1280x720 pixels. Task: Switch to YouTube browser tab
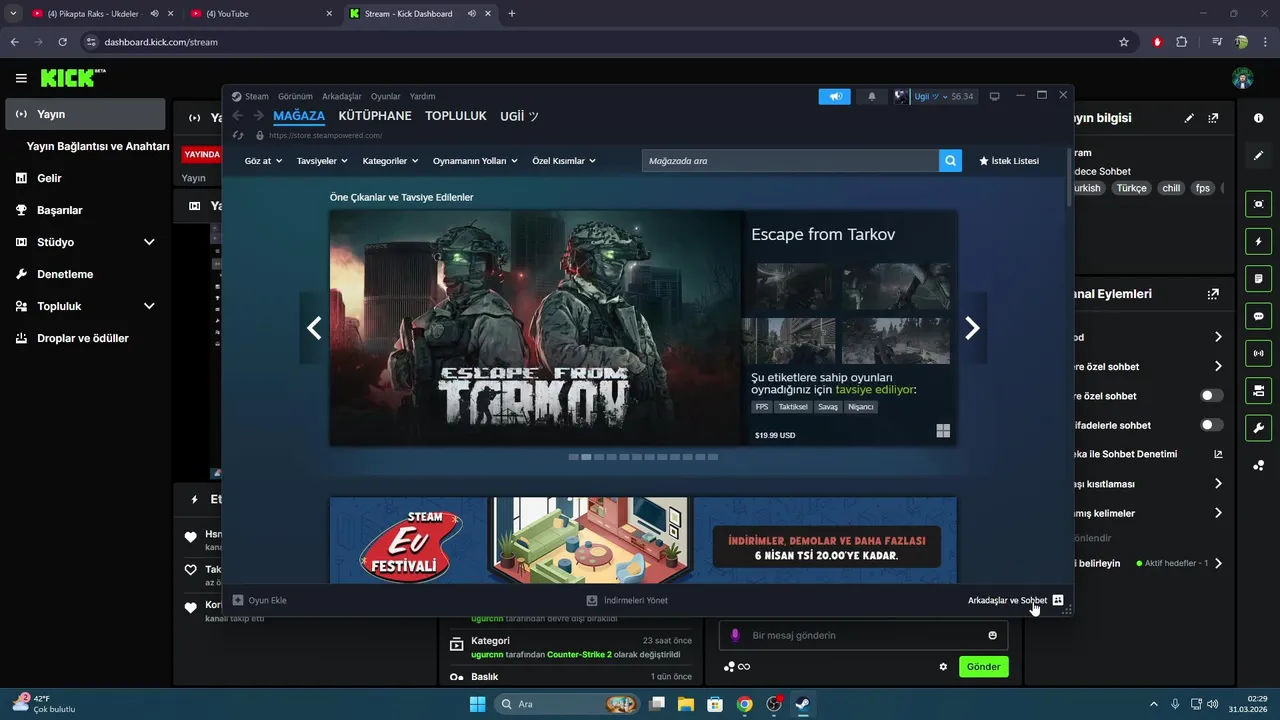(260, 14)
